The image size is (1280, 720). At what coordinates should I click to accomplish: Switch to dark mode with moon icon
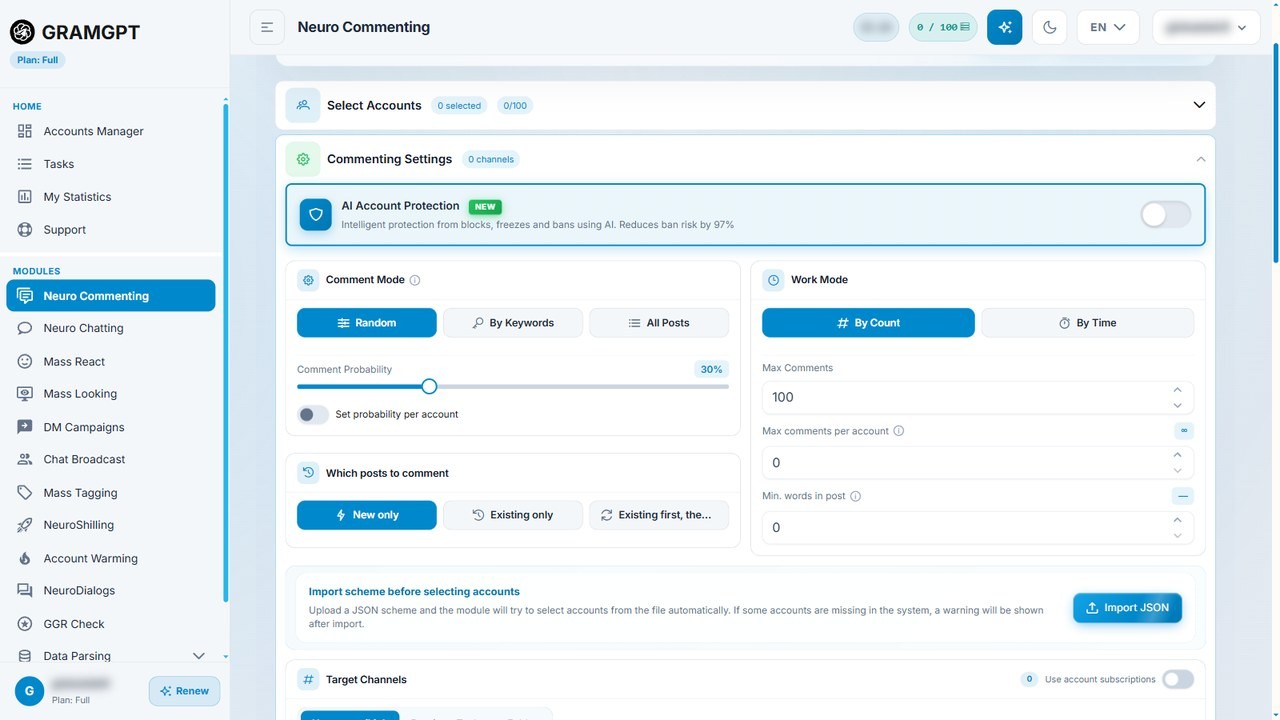(1050, 27)
